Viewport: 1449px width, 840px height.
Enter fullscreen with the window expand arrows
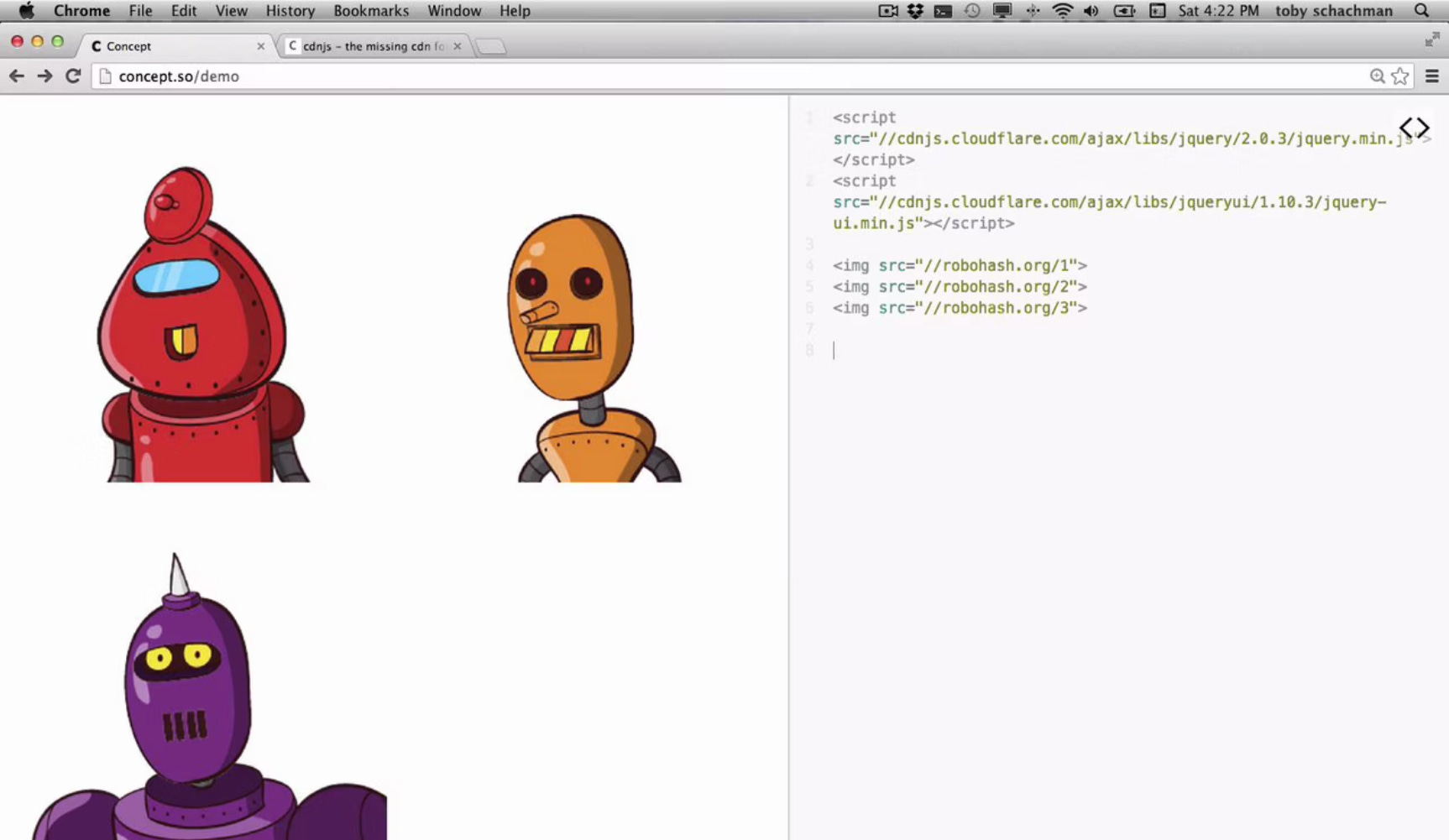coord(1432,39)
